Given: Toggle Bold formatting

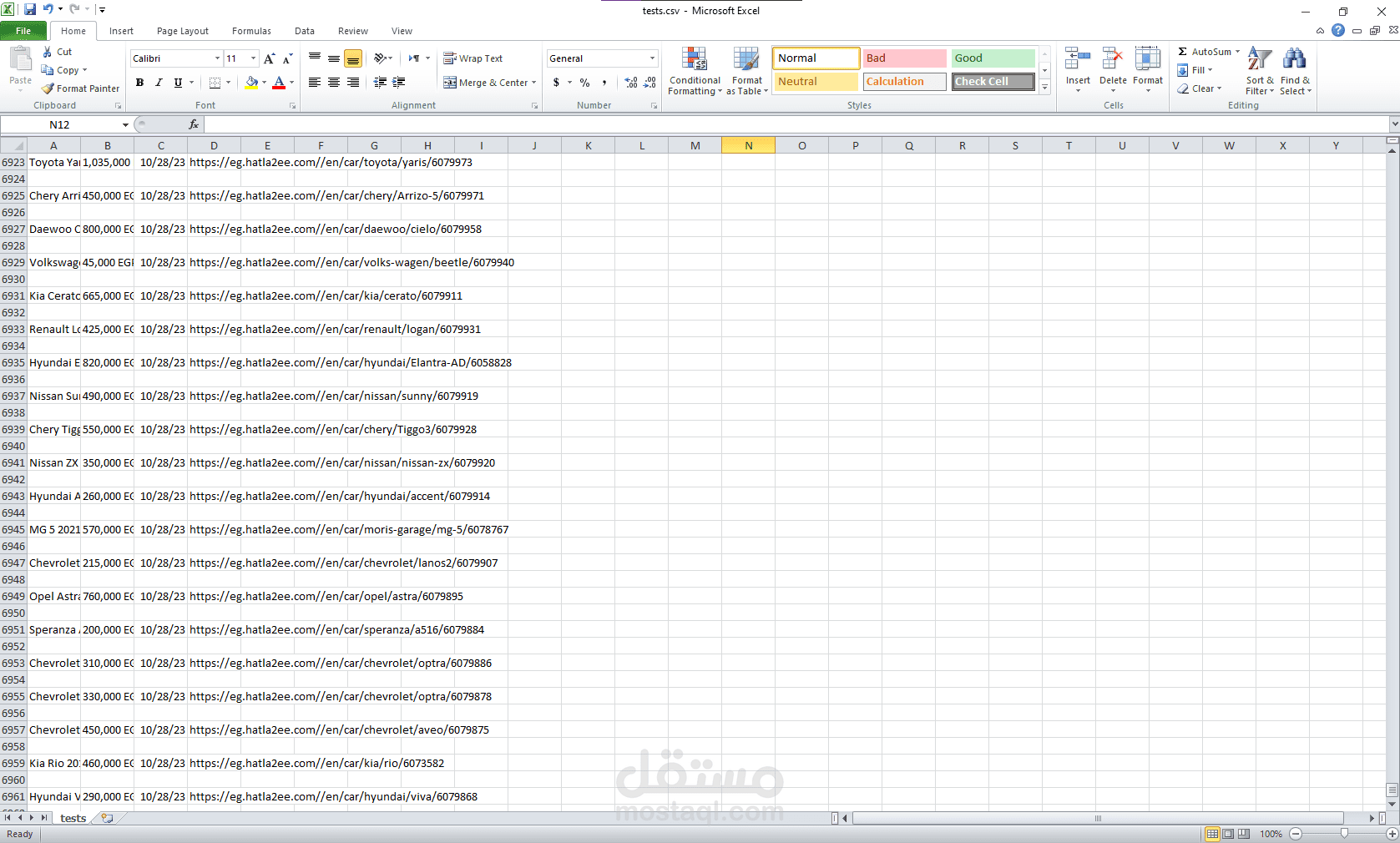Looking at the screenshot, I should pyautogui.click(x=139, y=83).
